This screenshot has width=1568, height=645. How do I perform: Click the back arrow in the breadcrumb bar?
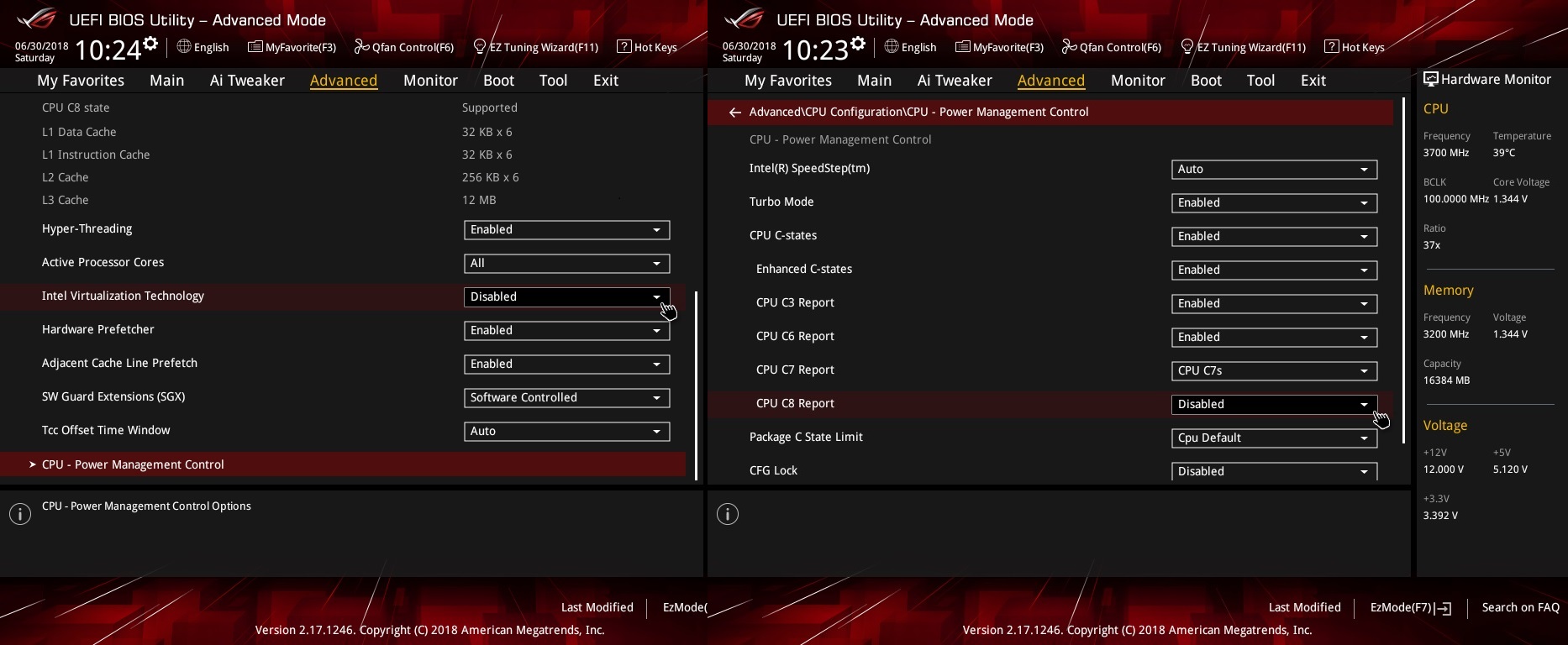[x=734, y=112]
